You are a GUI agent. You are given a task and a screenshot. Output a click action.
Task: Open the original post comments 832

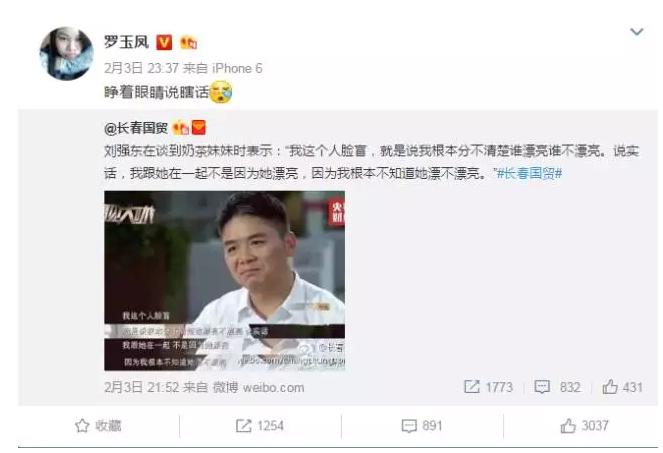(557, 387)
